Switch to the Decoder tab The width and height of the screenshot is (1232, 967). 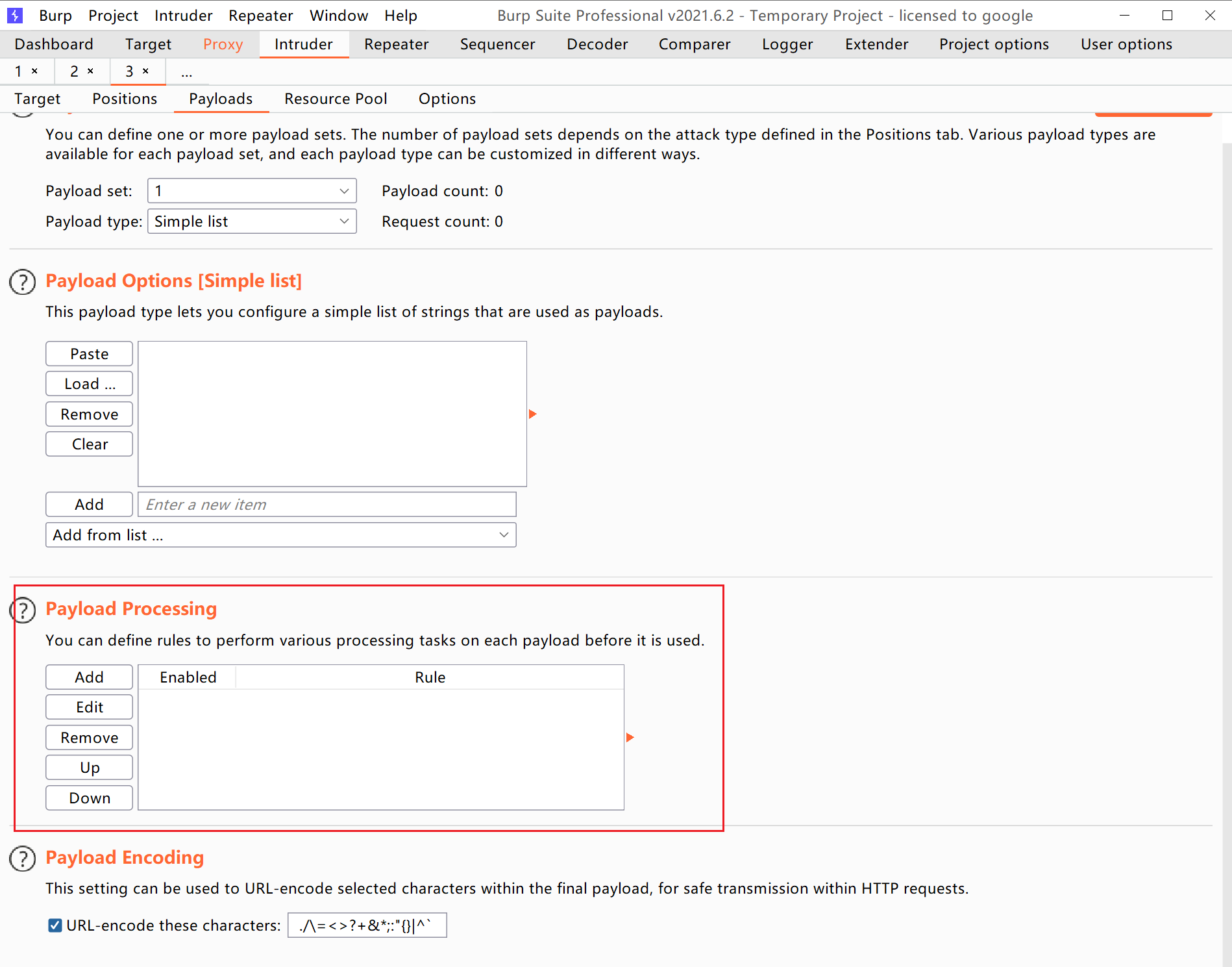[597, 44]
